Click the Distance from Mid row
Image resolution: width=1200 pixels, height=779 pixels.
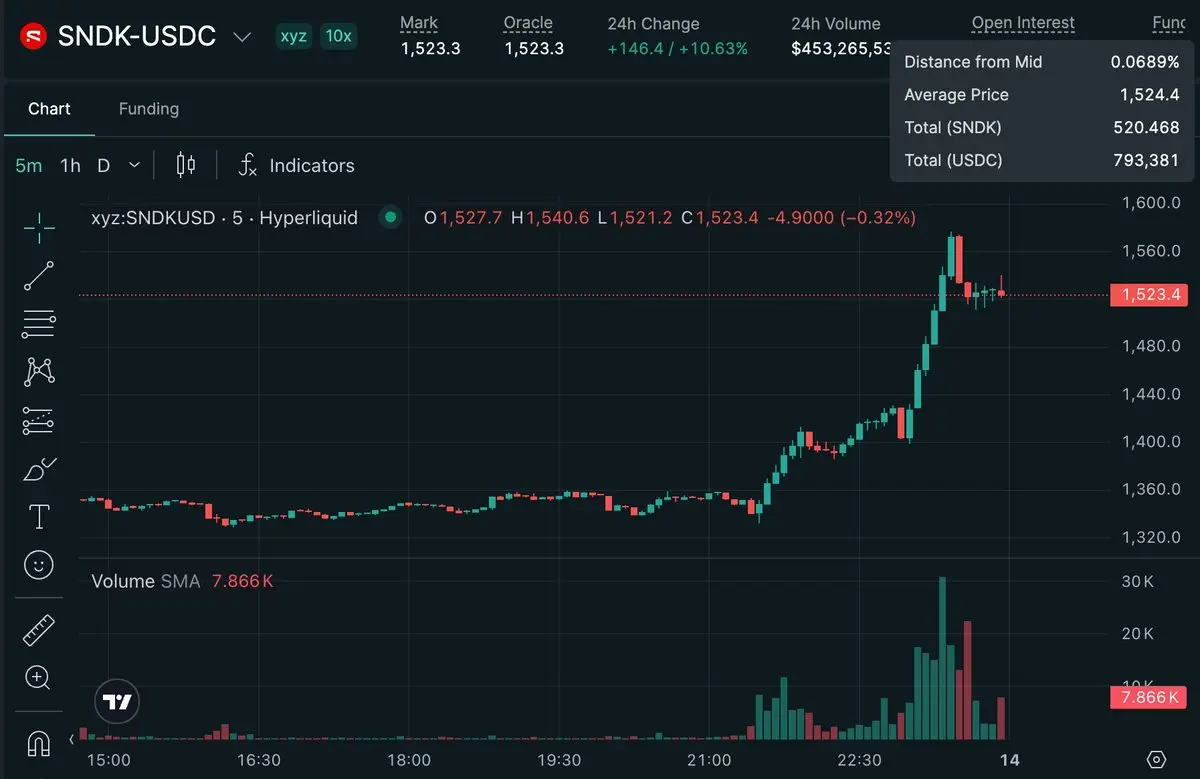coord(1042,62)
